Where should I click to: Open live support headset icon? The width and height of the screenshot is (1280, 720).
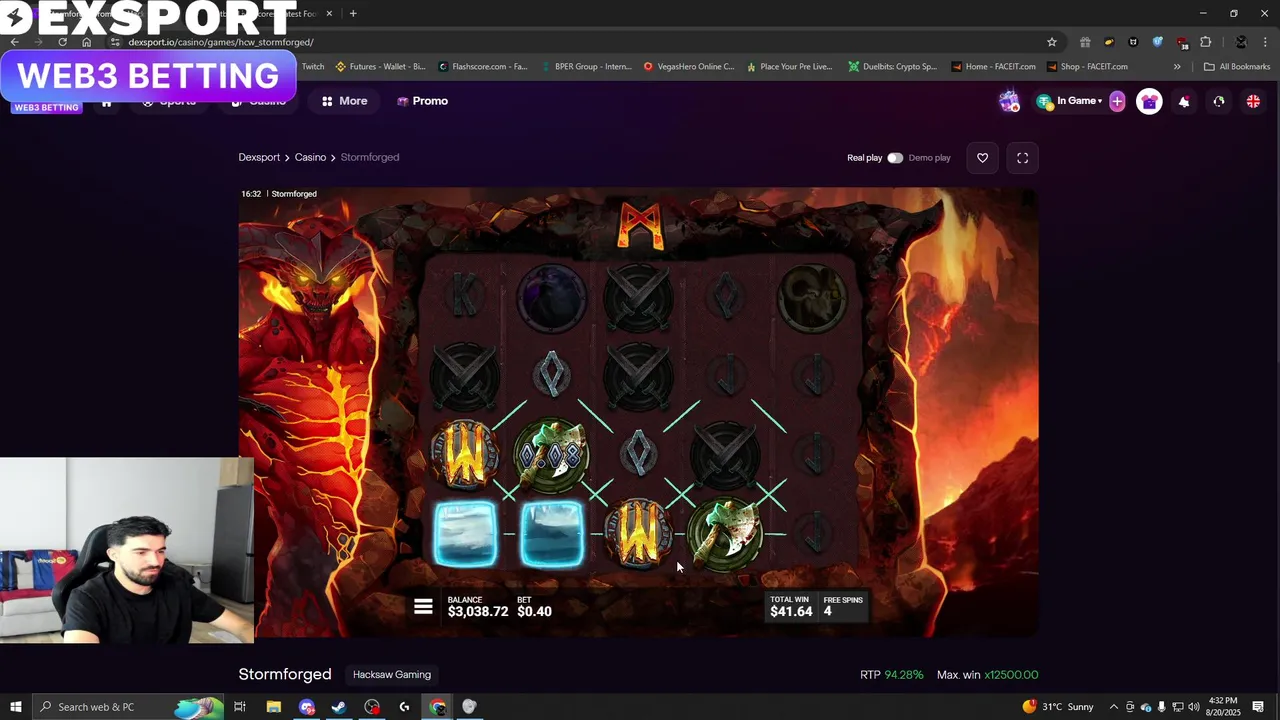[1218, 101]
